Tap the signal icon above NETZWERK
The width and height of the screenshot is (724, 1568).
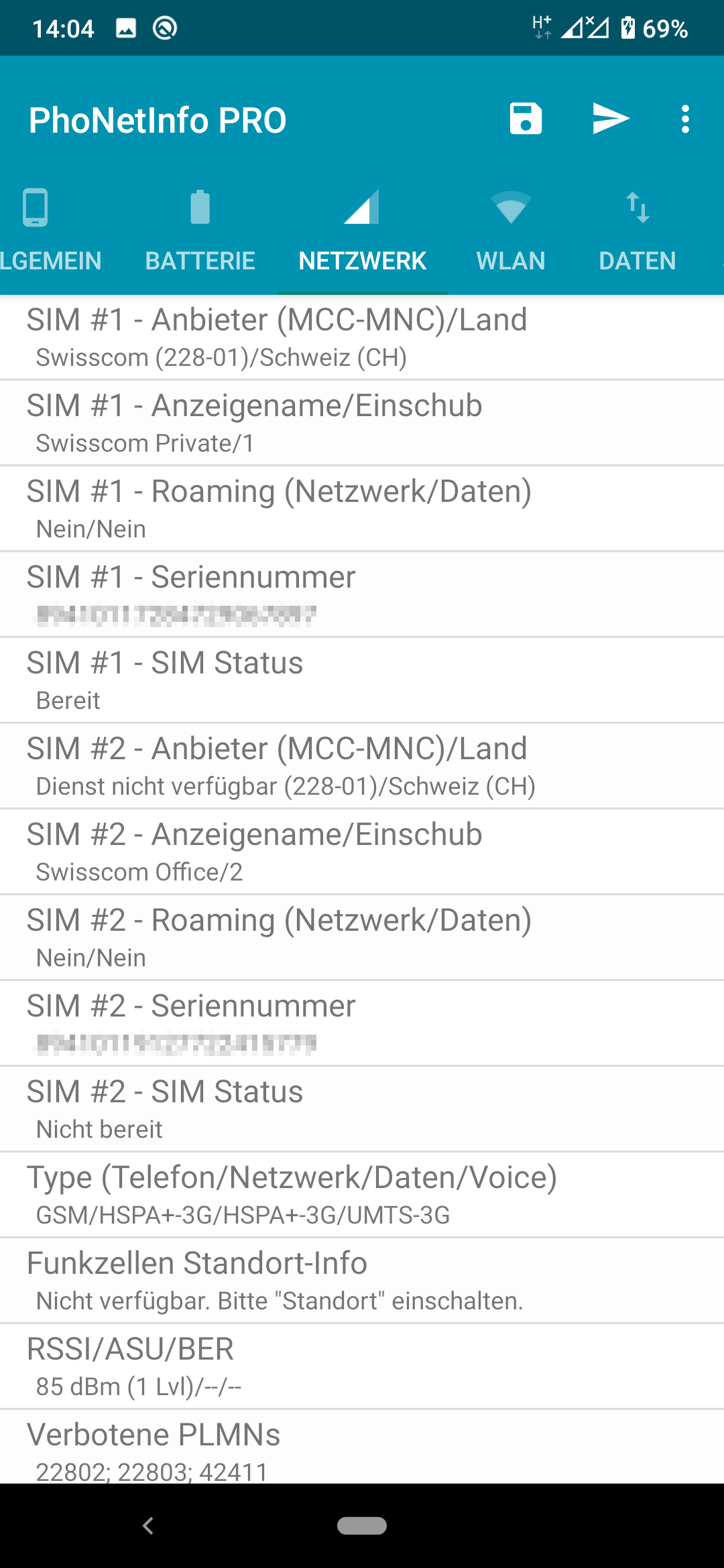pyautogui.click(x=362, y=207)
